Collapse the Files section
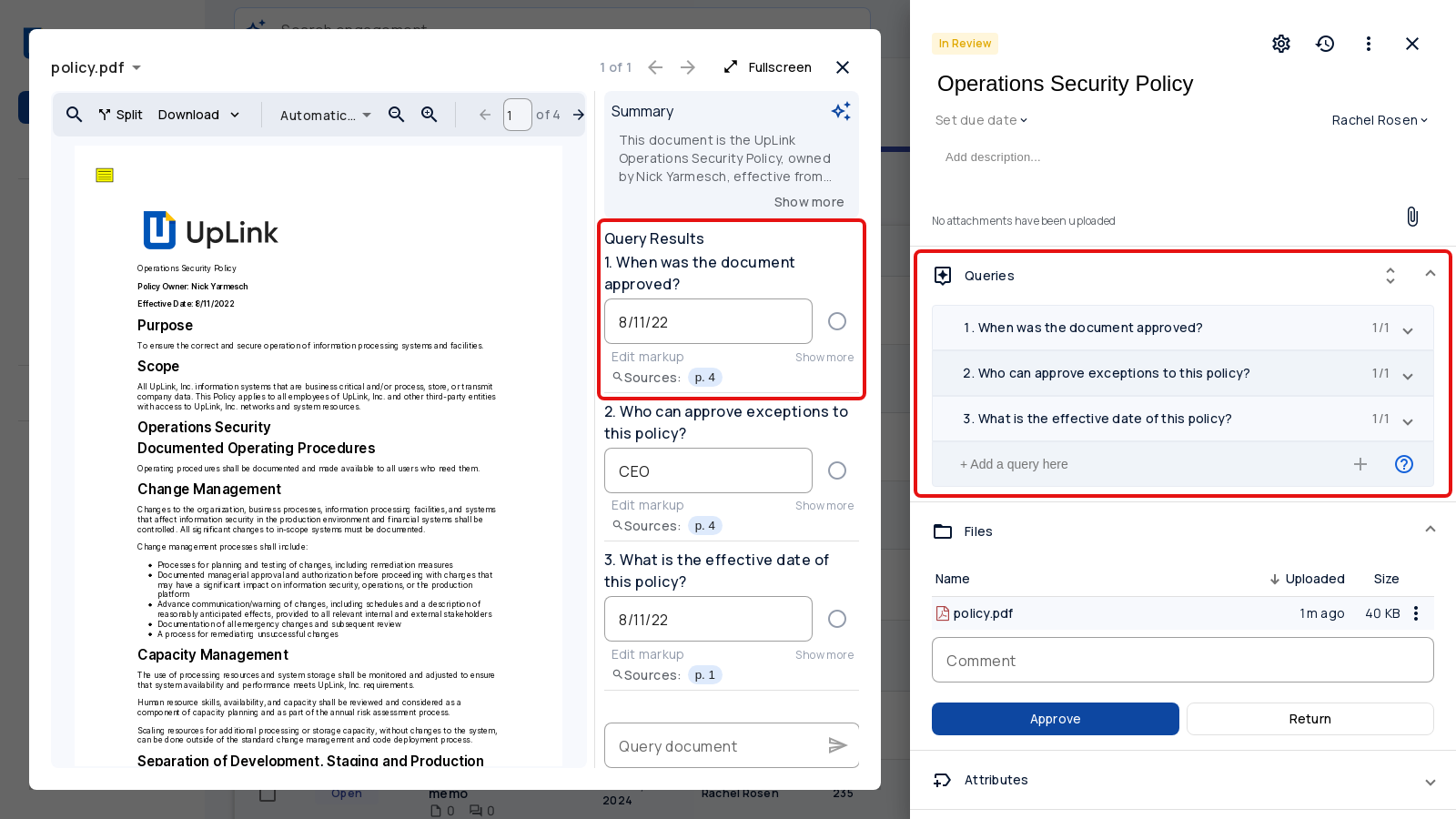Screen dimensions: 1456x819 click(x=1430, y=529)
